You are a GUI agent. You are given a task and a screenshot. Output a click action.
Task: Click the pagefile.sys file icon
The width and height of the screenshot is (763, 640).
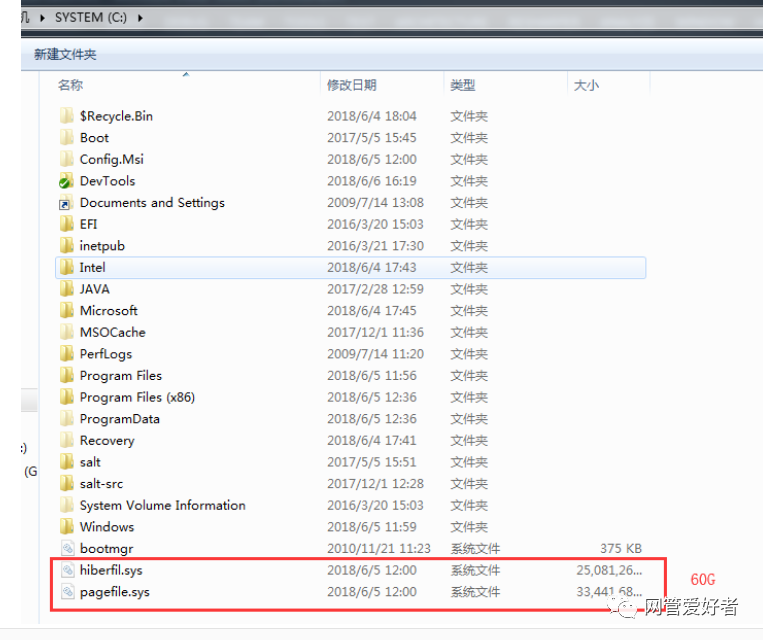coord(68,592)
